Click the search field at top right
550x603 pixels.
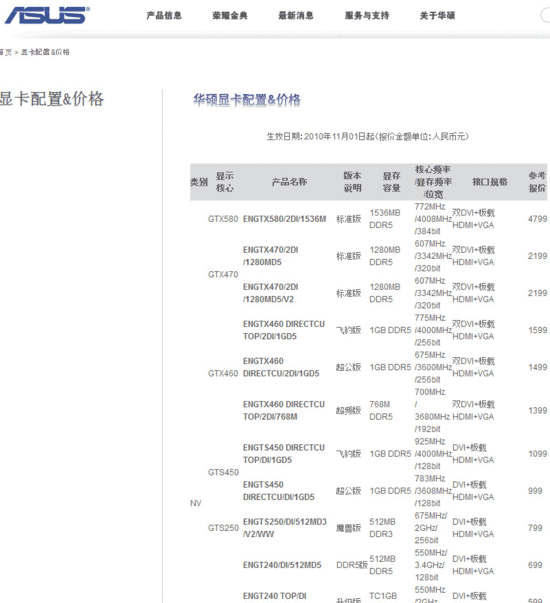coord(545,15)
